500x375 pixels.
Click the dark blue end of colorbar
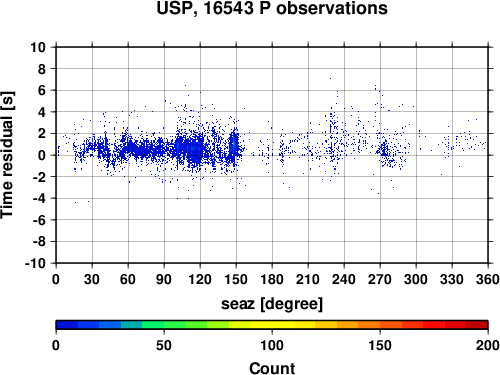(x=67, y=325)
